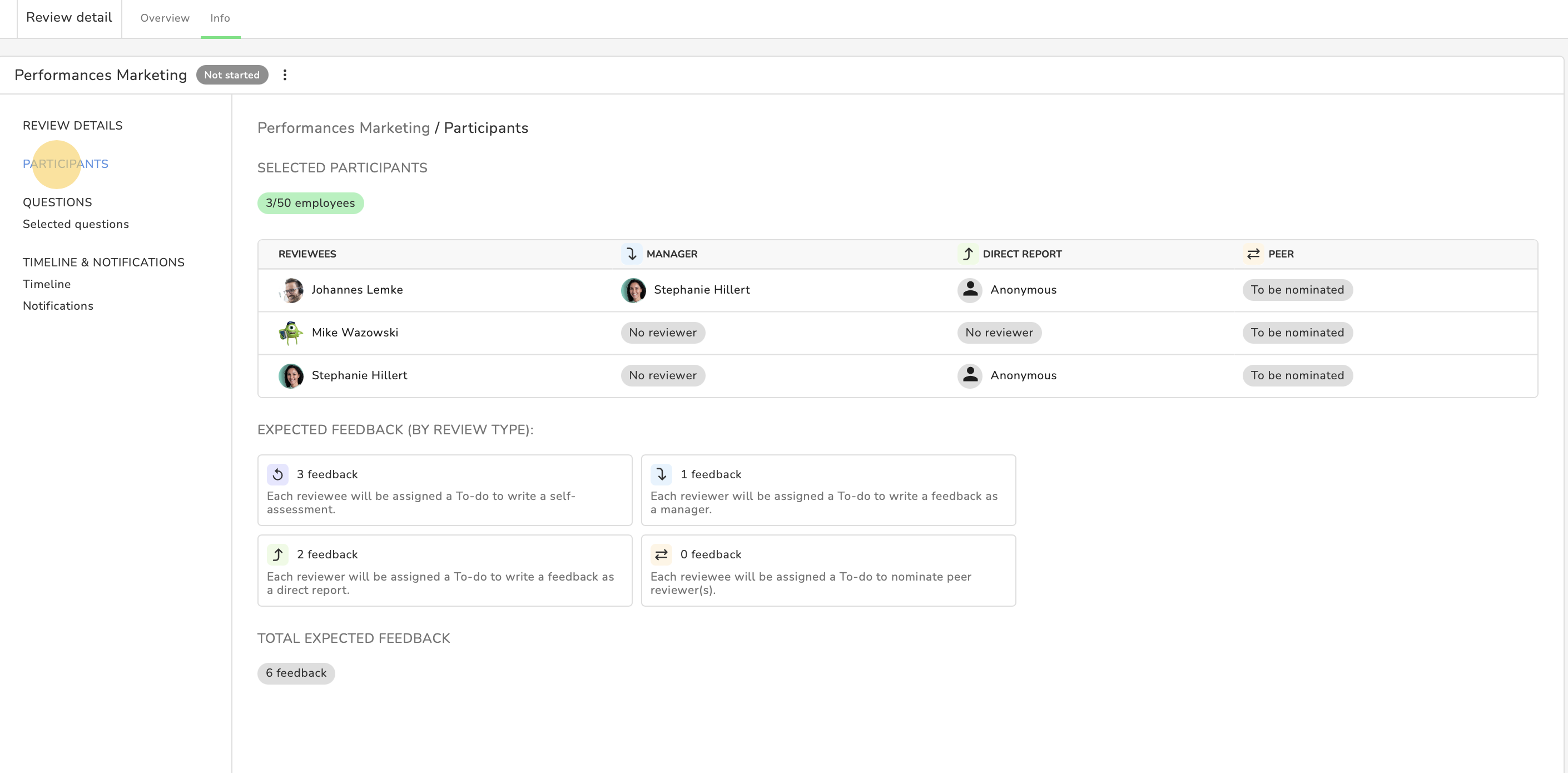Click the Peer column swap icon
Viewport: 1568px width, 773px height.
point(1253,254)
